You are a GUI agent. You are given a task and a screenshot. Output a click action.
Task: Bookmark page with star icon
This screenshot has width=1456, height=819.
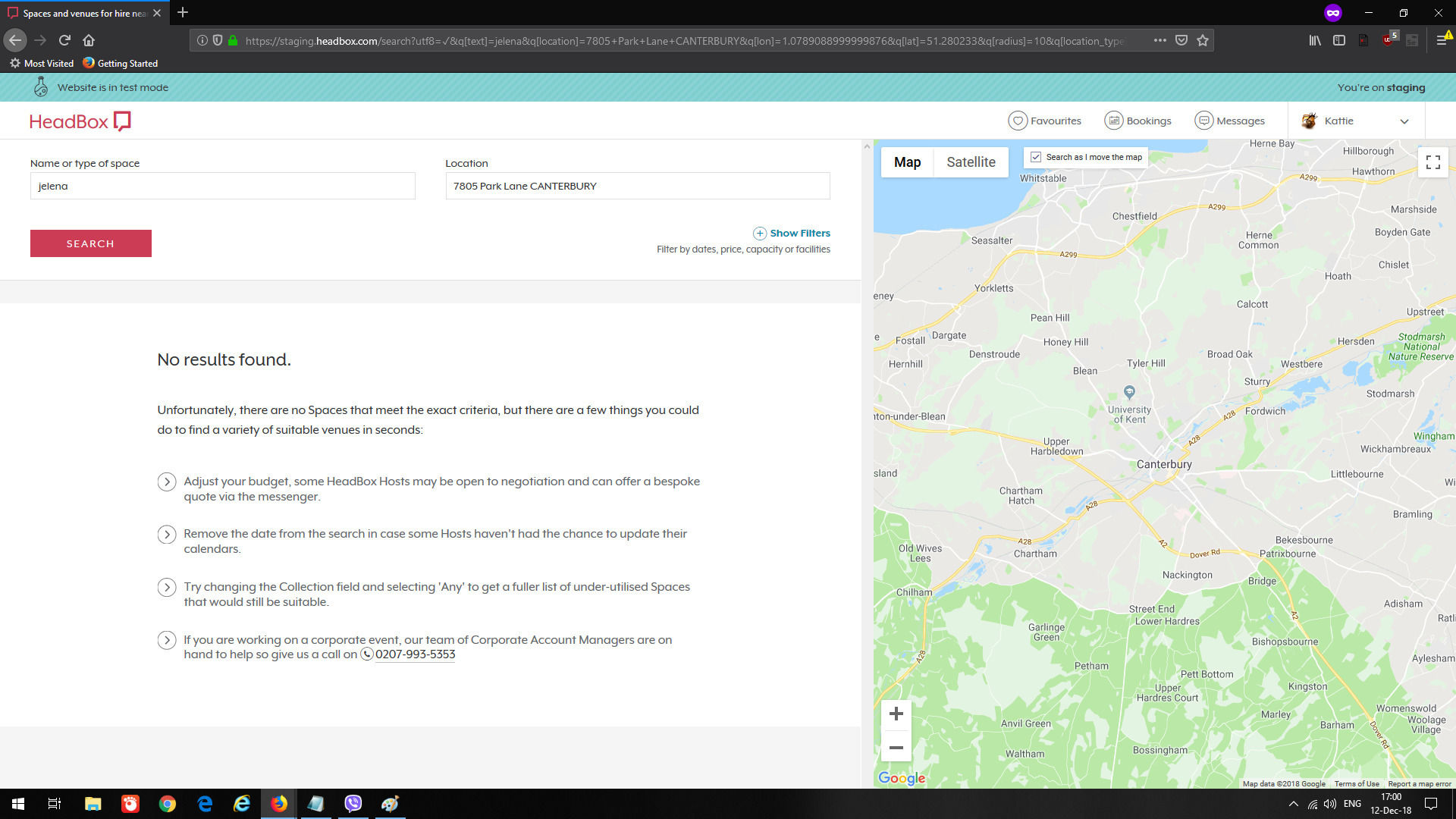tap(1203, 40)
